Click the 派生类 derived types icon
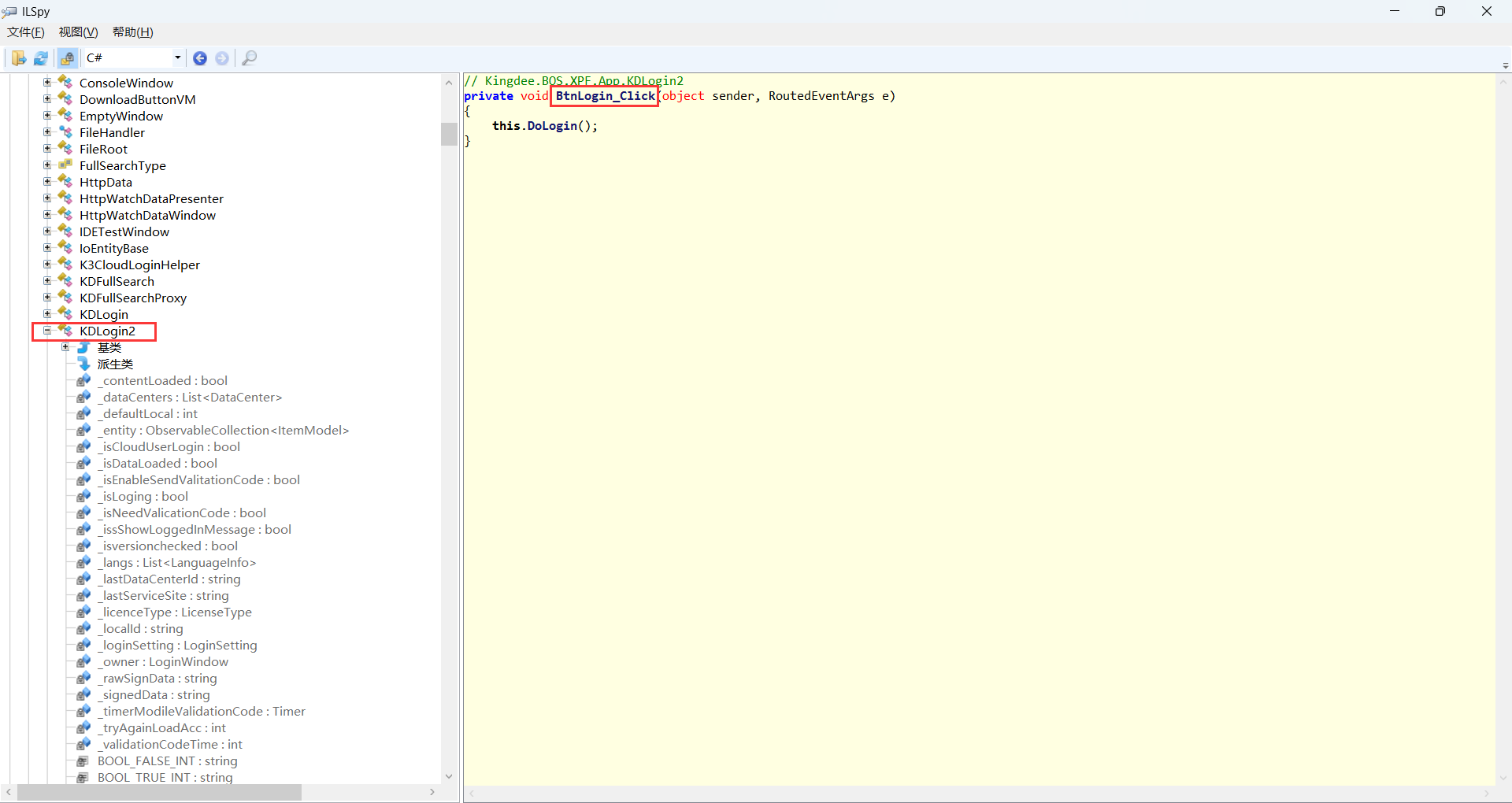Image resolution: width=1512 pixels, height=803 pixels. [x=83, y=364]
